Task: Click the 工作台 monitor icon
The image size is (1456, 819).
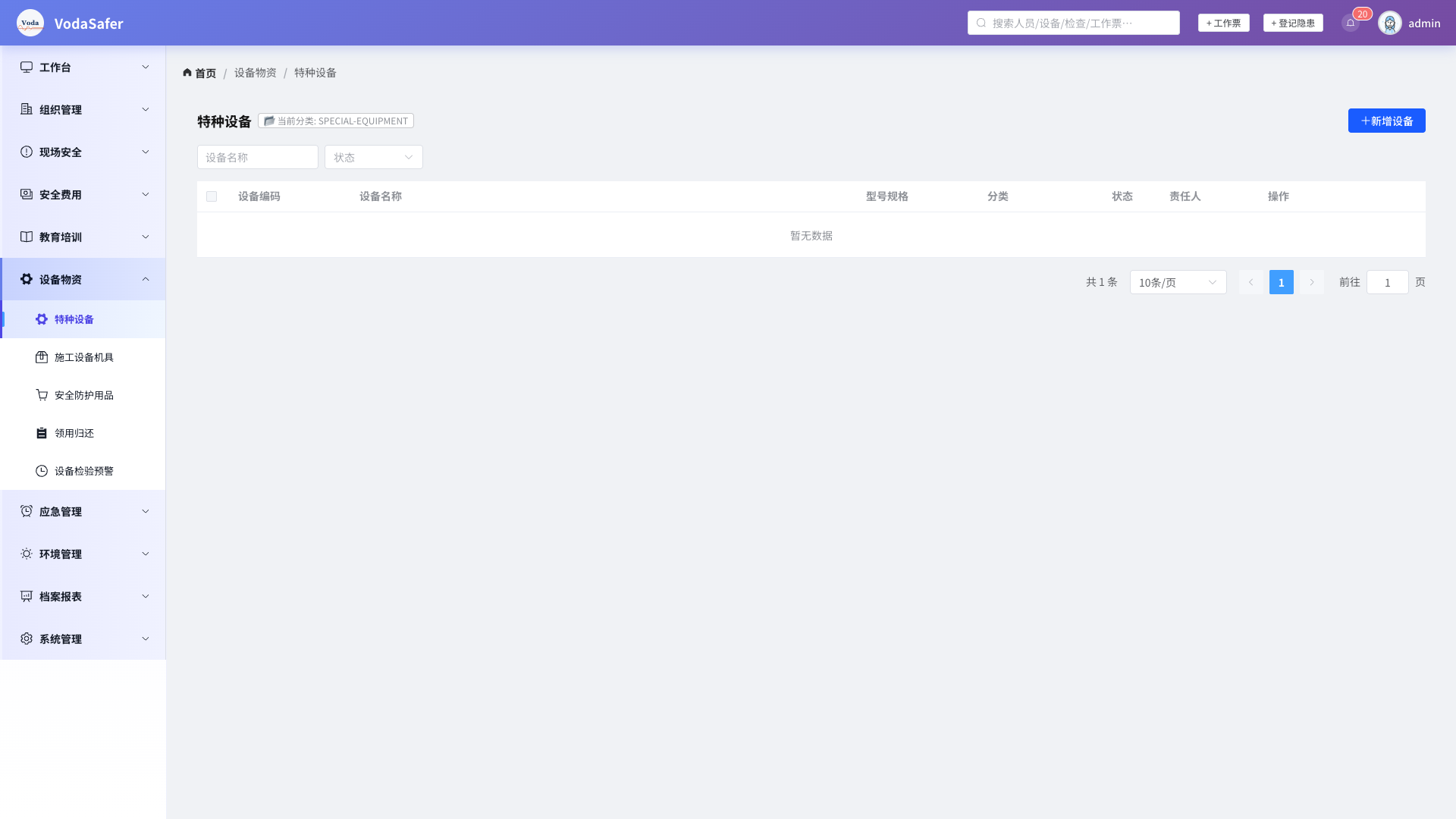Action: click(x=27, y=67)
